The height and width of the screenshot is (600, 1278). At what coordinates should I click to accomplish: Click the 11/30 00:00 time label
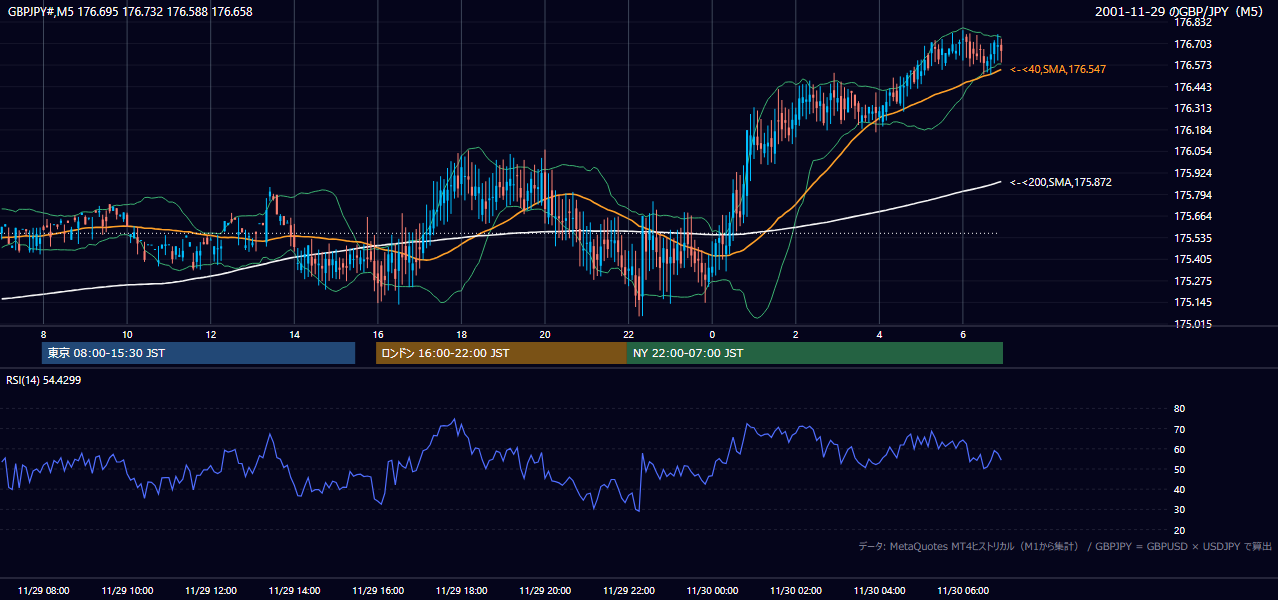pos(712,591)
